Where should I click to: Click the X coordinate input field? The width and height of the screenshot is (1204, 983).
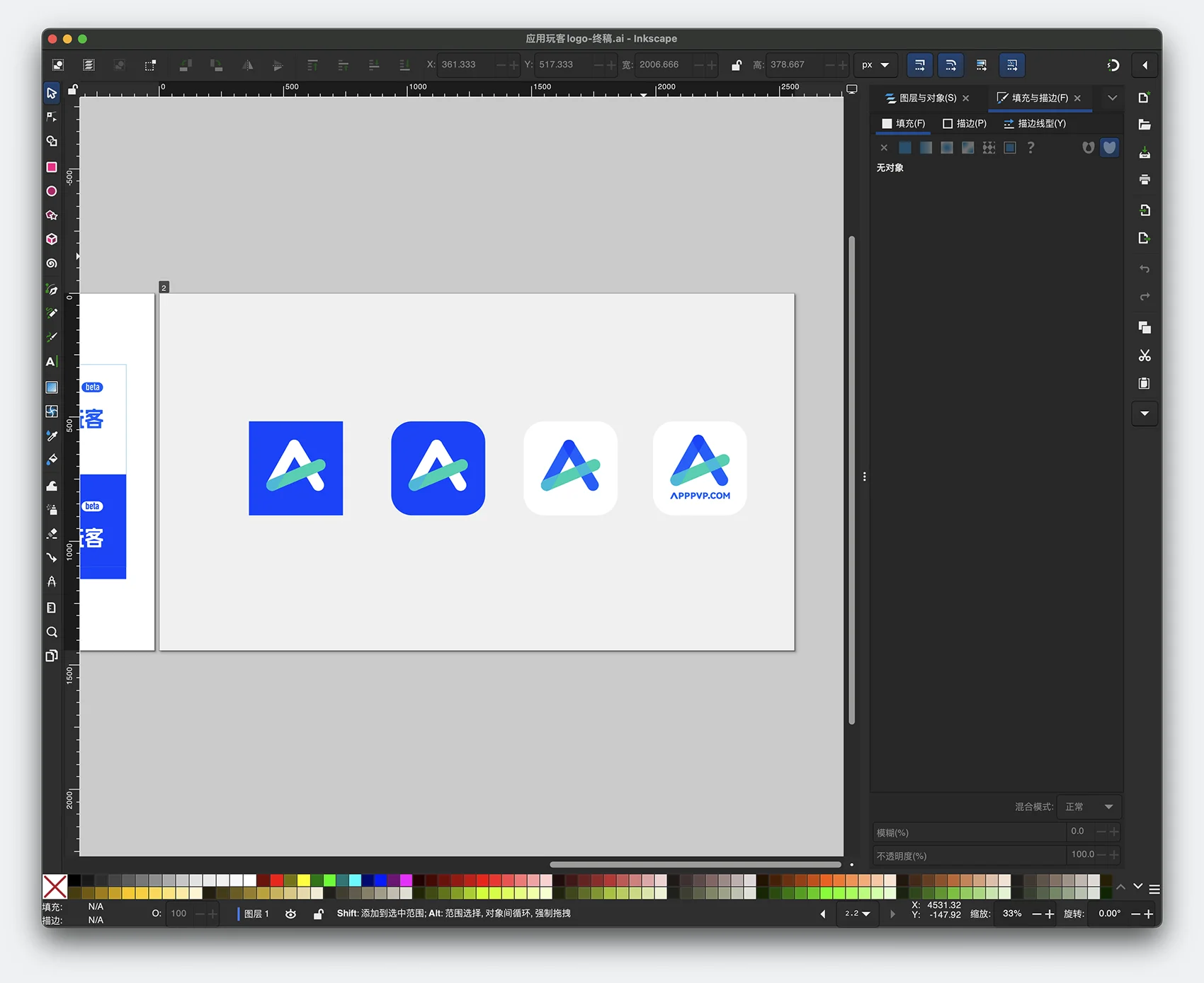click(466, 65)
